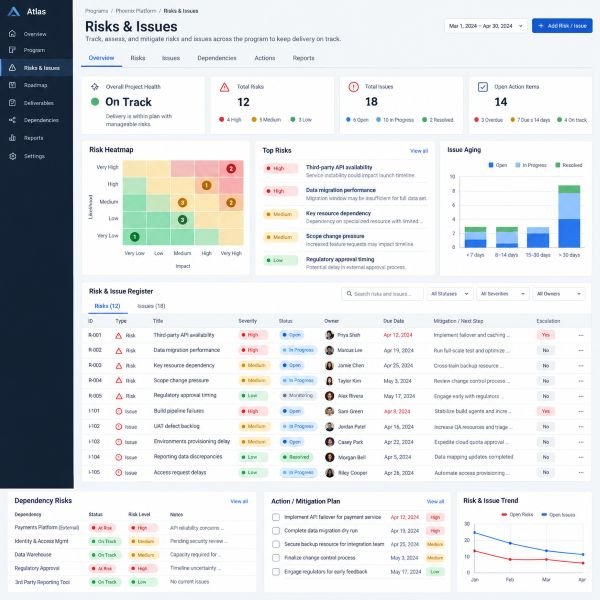
Task: Click View all in Top Risks
Action: [x=419, y=151]
